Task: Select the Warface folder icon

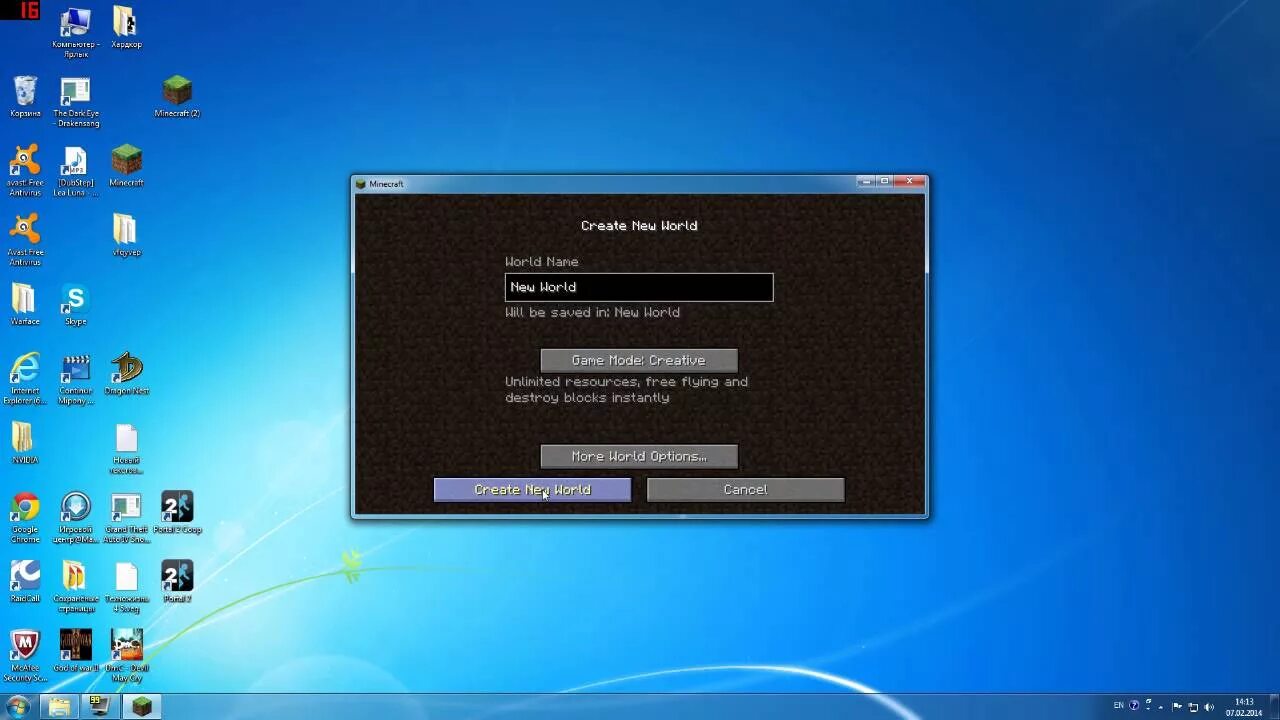Action: tap(25, 304)
